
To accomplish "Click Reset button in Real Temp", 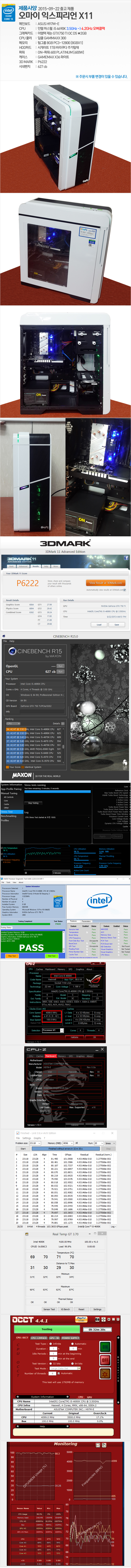I will pyautogui.click(x=81, y=1309).
